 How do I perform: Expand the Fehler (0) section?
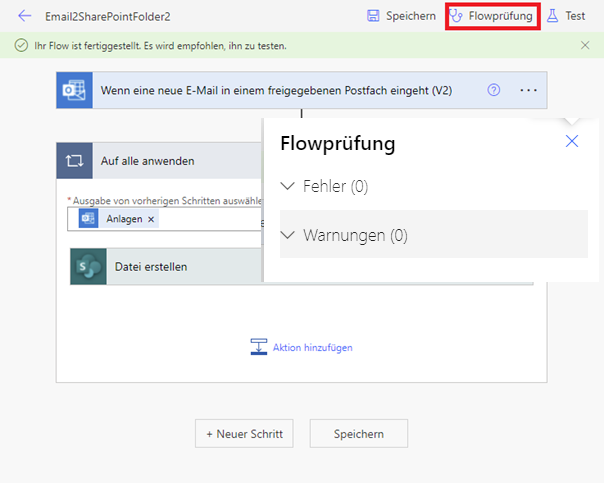(326, 186)
